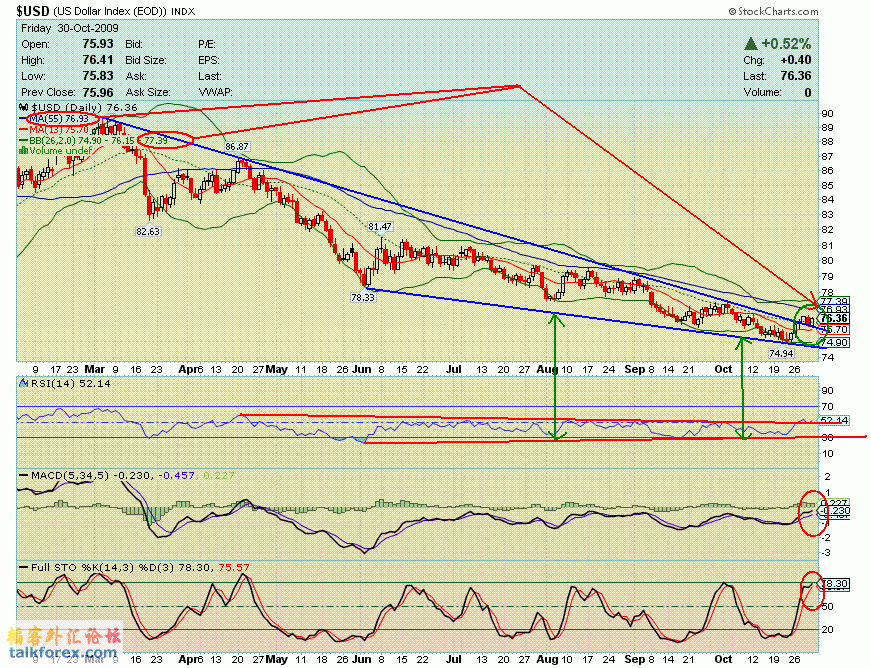Click the '+0.52%' percent change value
This screenshot has width=871, height=668.
click(x=786, y=43)
